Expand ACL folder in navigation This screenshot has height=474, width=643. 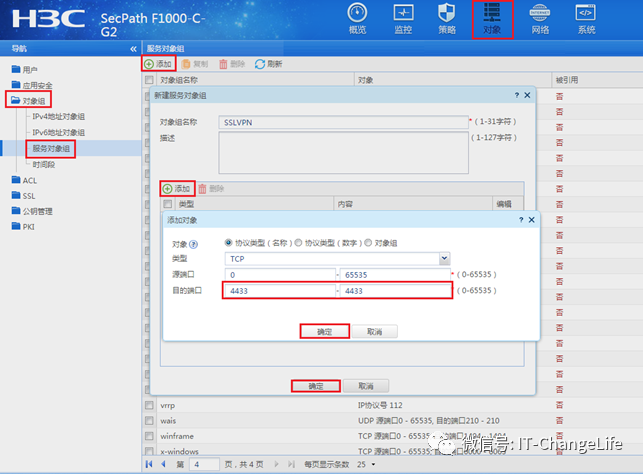(25, 180)
